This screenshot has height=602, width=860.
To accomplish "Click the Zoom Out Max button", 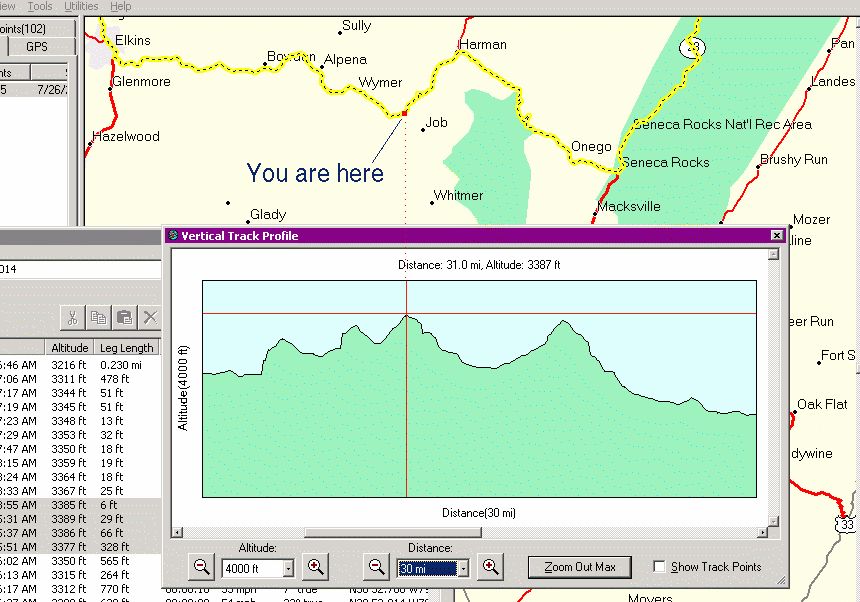I will tap(580, 567).
